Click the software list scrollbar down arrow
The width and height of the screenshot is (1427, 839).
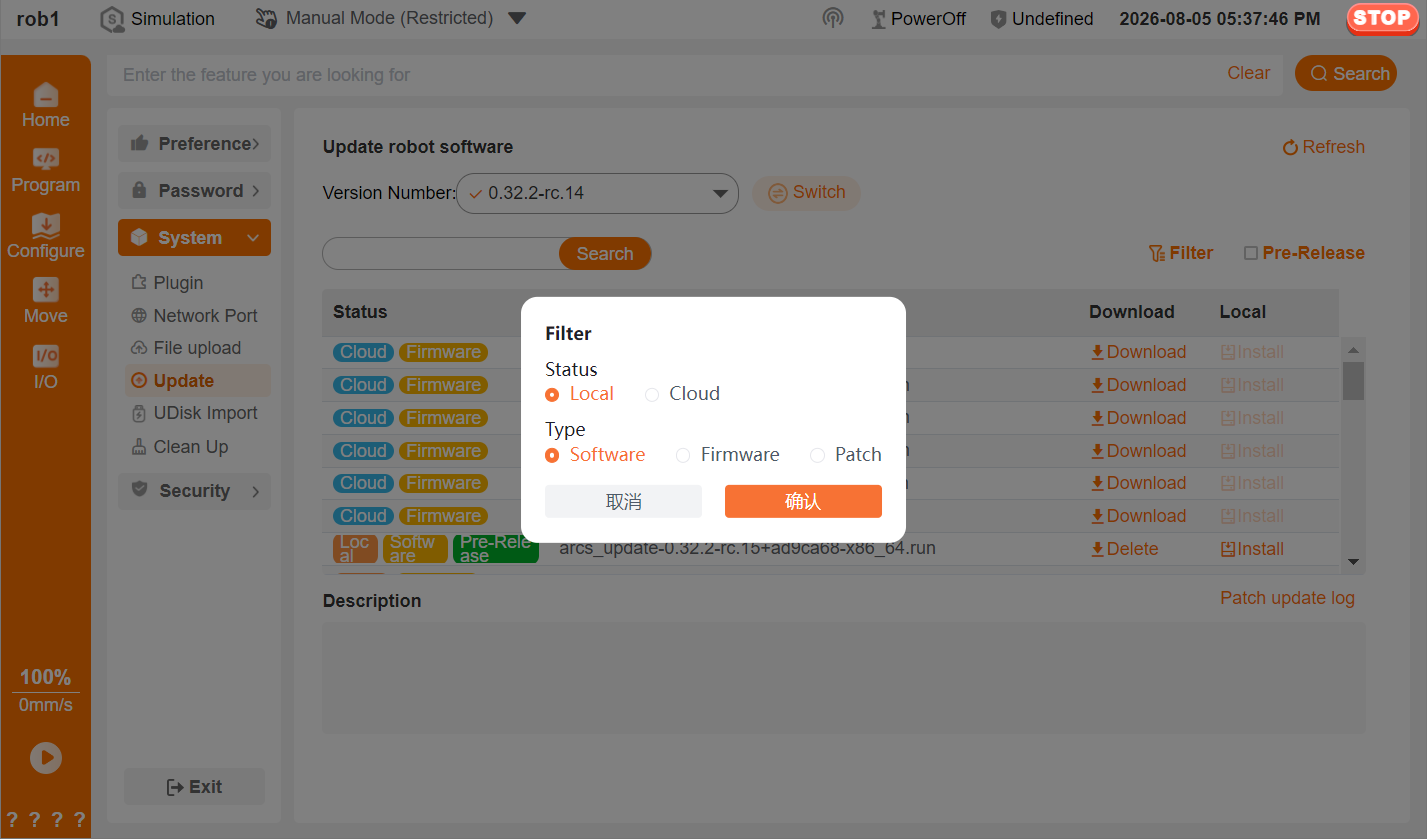pos(1354,563)
